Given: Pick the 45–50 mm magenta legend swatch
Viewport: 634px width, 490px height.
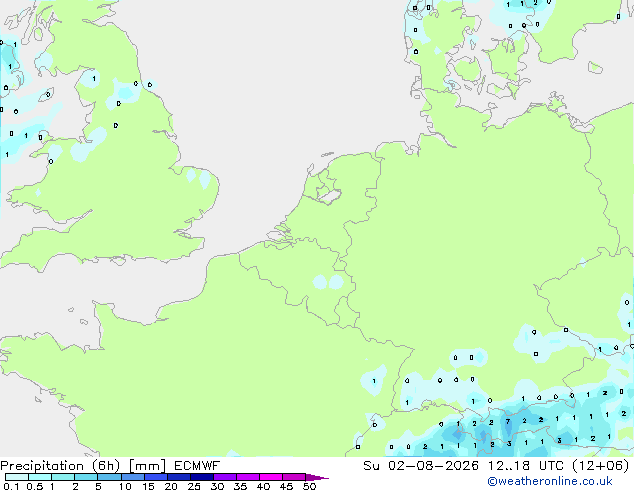Looking at the screenshot, I should (294, 477).
